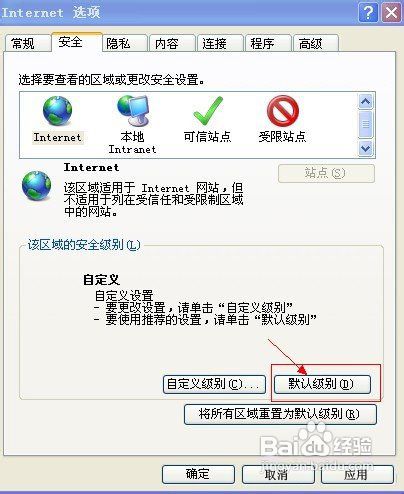The width and height of the screenshot is (404, 494).
Task: Click the question mark help icon
Action: point(368,13)
